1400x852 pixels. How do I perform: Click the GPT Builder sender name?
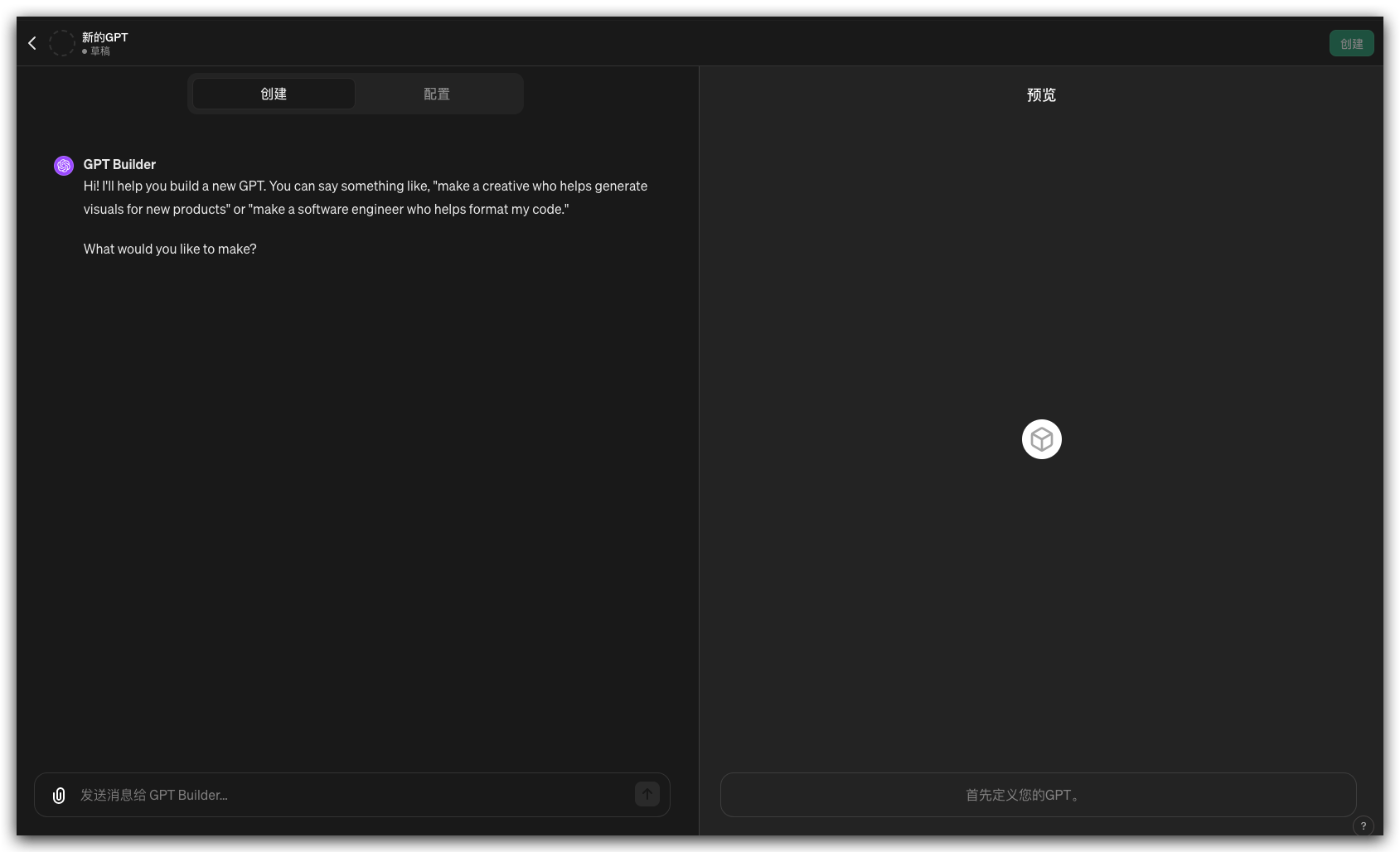pyautogui.click(x=119, y=164)
